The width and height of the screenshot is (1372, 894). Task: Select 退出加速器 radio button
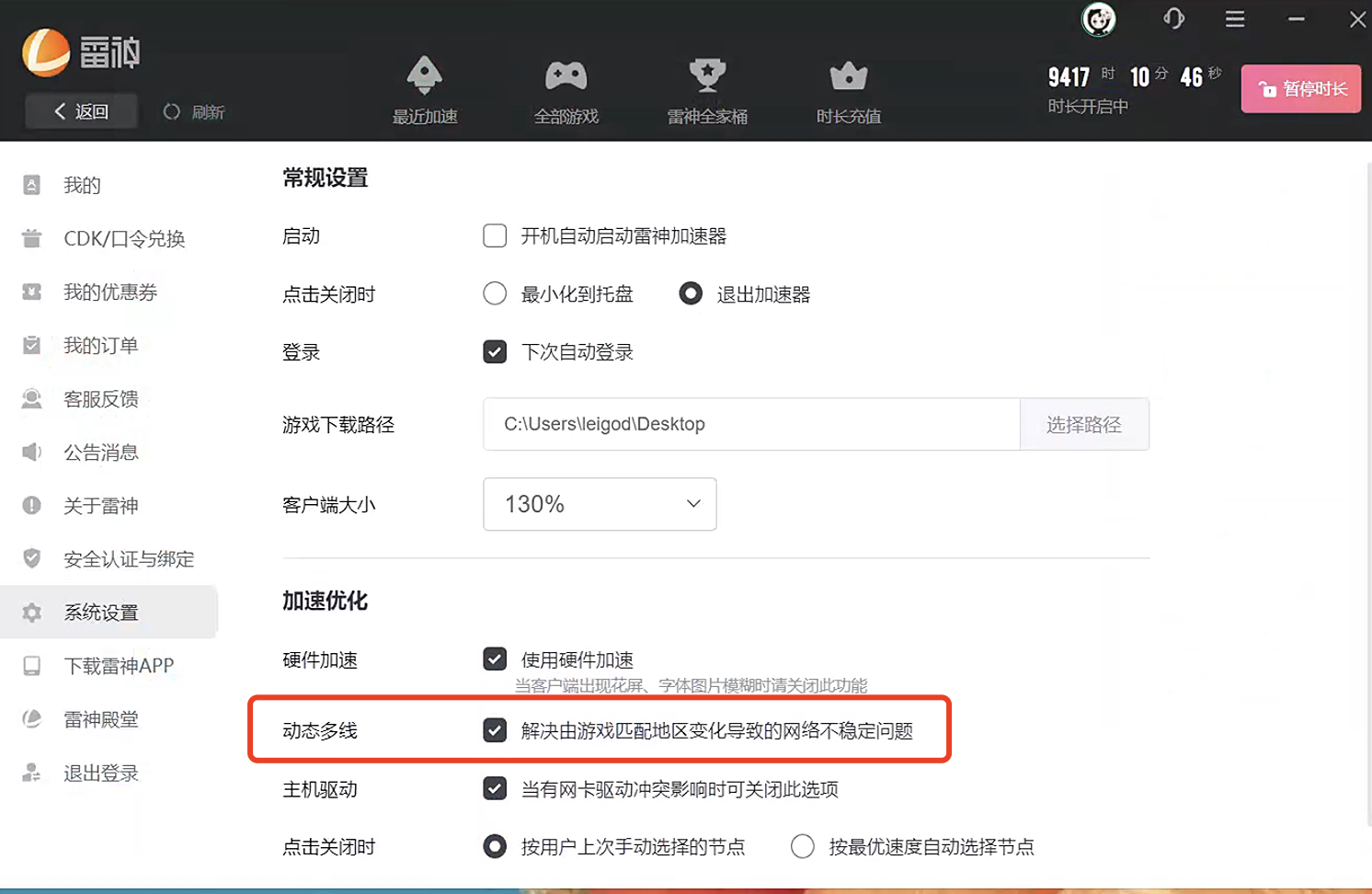point(691,294)
